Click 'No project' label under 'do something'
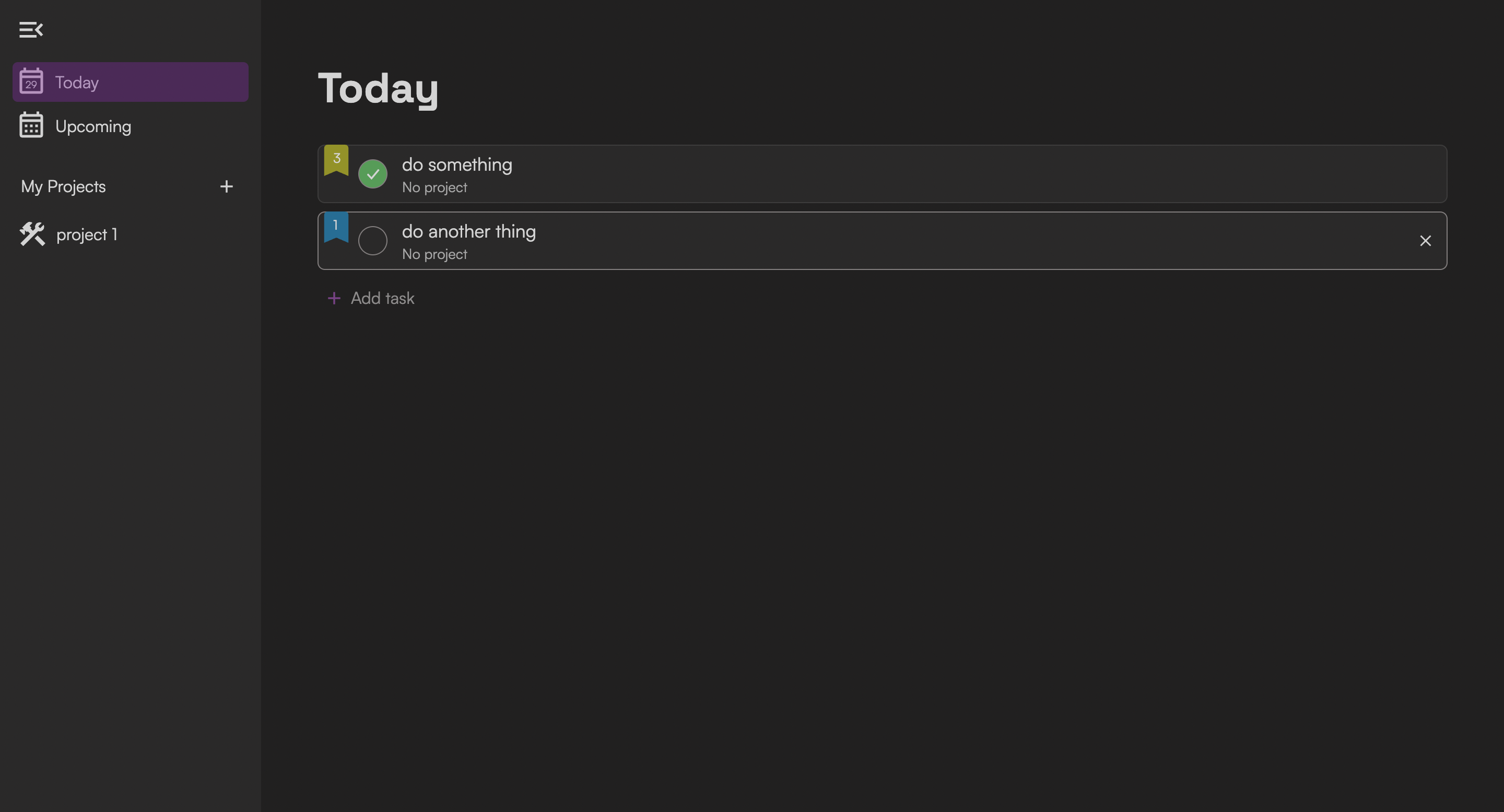The height and width of the screenshot is (812, 1504). (x=434, y=187)
